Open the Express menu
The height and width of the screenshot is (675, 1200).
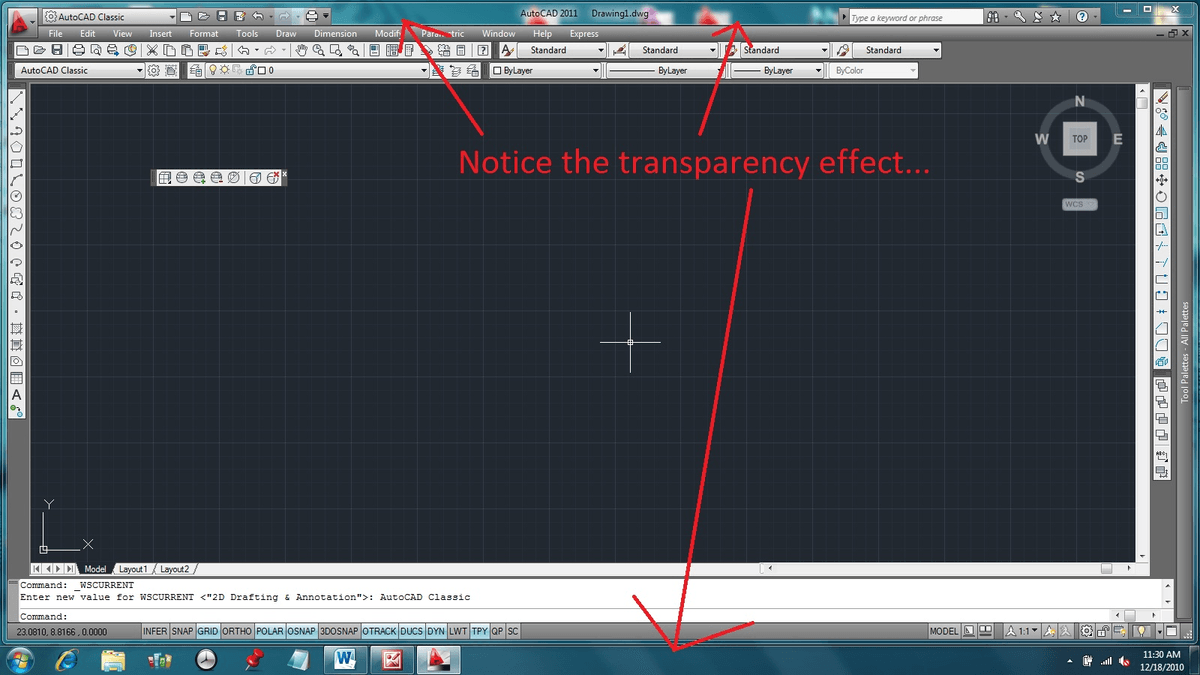coord(584,34)
